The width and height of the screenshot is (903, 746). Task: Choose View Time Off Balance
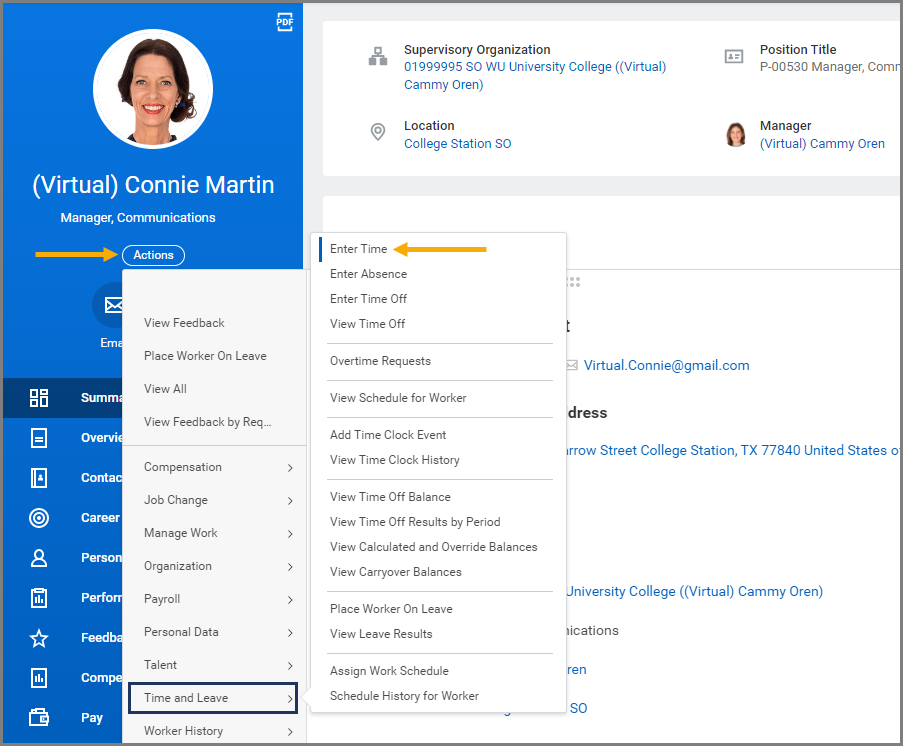coord(390,497)
